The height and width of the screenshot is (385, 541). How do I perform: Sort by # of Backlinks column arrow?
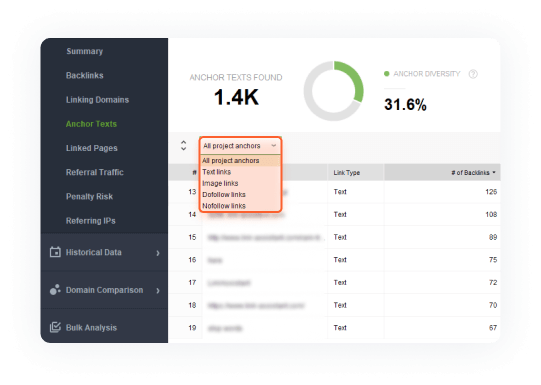pos(494,172)
